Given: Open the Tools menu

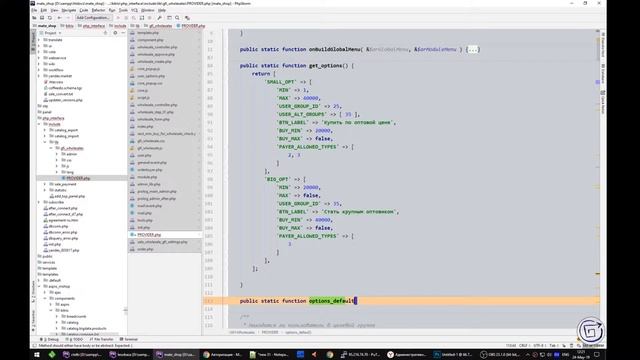Looking at the screenshot, I should [123, 10].
